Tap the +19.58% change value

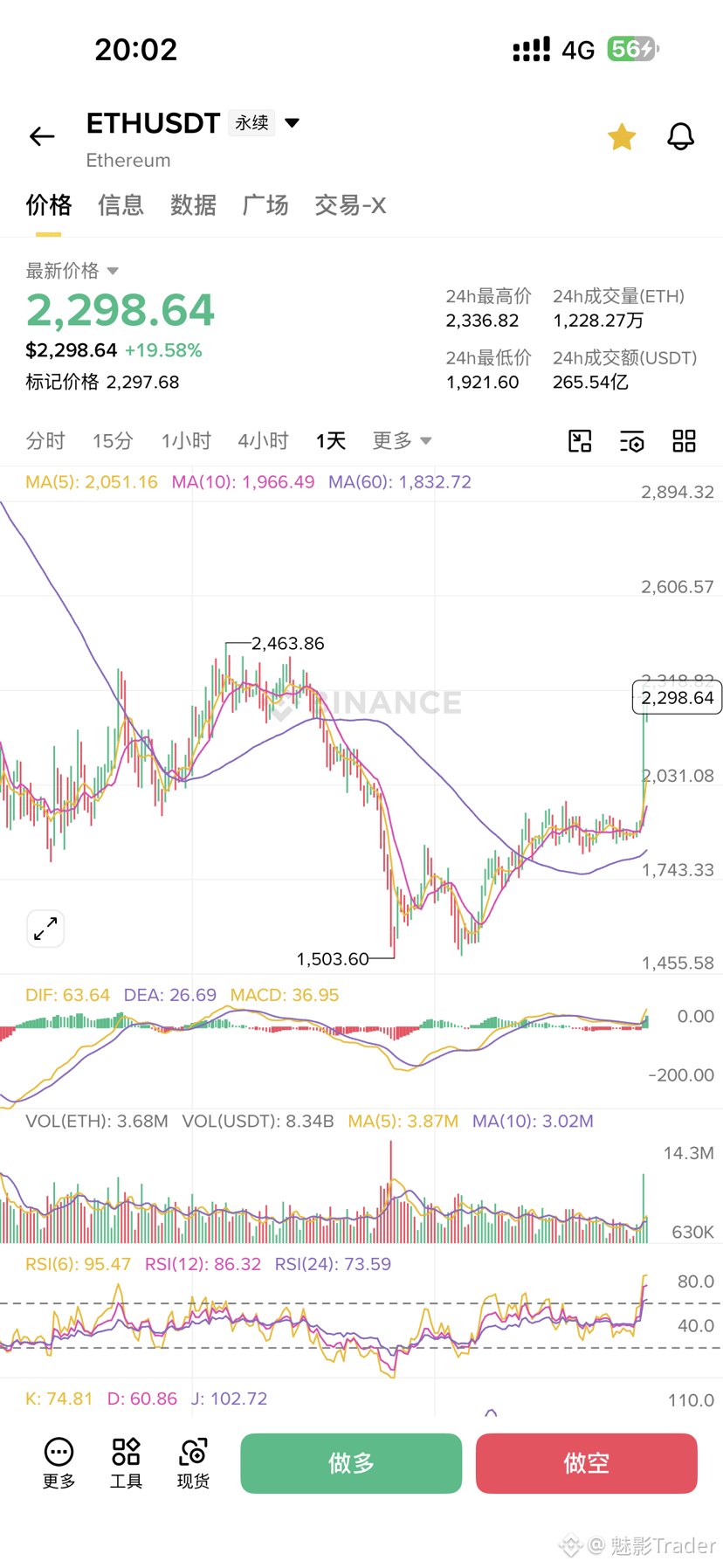(163, 350)
